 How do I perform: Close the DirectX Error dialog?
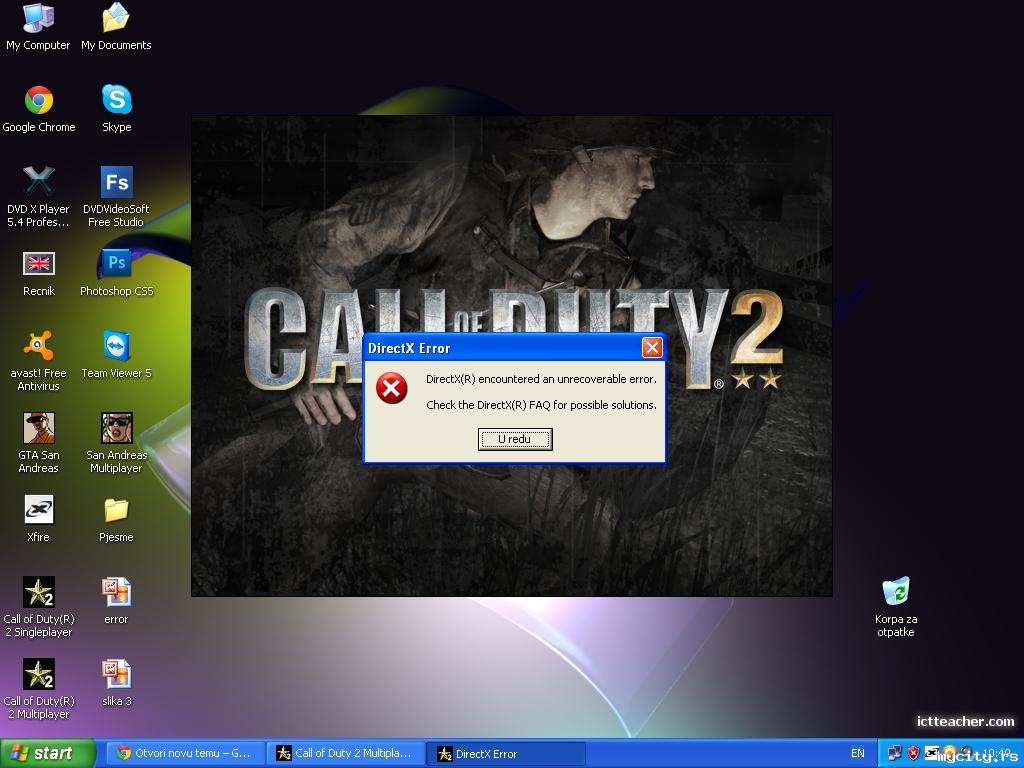[x=652, y=347]
